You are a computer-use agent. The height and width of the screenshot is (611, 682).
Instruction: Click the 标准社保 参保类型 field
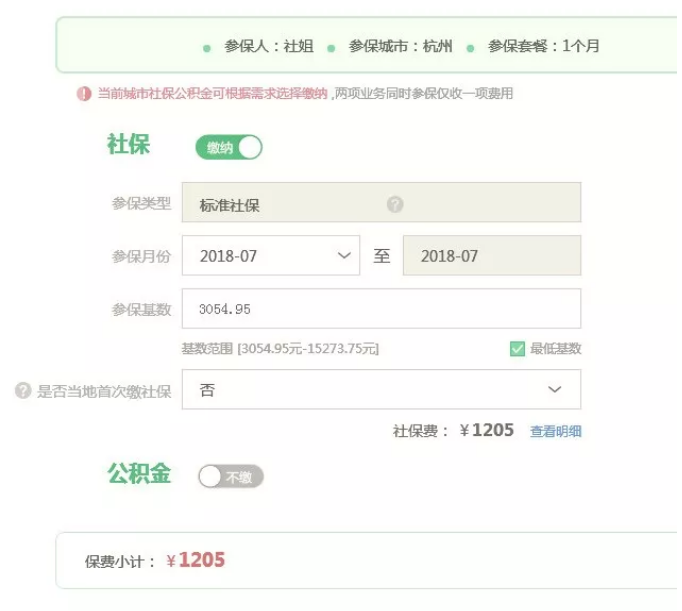pos(380,203)
